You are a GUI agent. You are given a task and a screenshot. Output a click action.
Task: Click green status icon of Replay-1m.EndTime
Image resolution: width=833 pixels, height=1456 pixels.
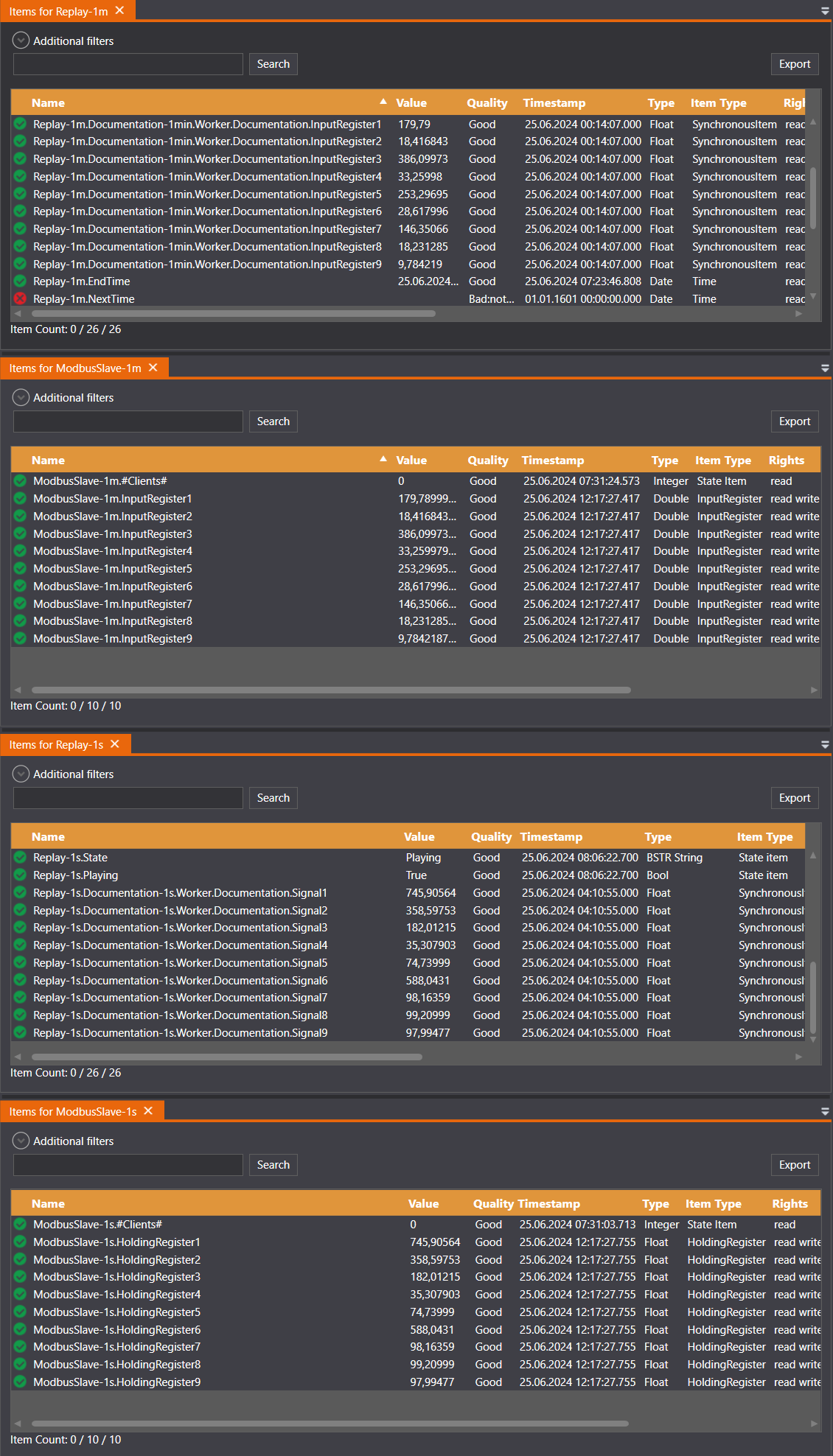[x=20, y=281]
